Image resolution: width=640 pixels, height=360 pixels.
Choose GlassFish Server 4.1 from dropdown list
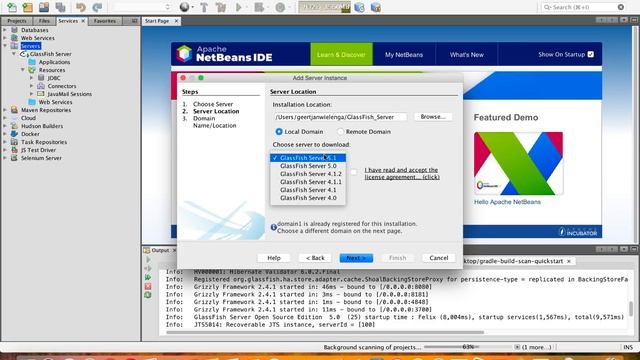(308, 190)
